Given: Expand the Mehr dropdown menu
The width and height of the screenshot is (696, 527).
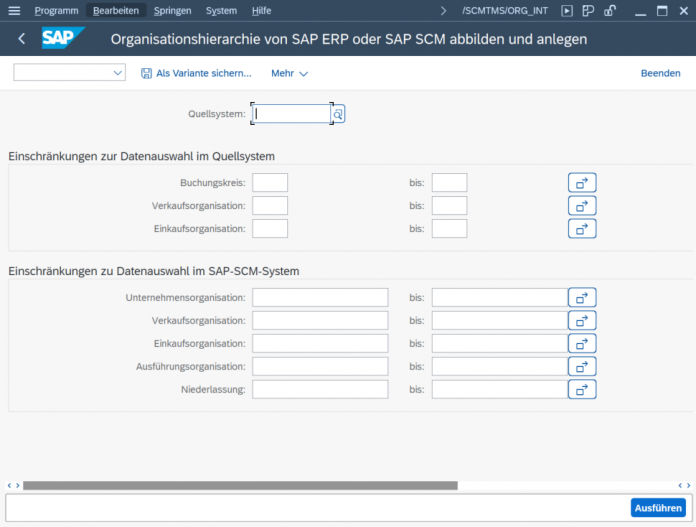Looking at the screenshot, I should [289, 73].
